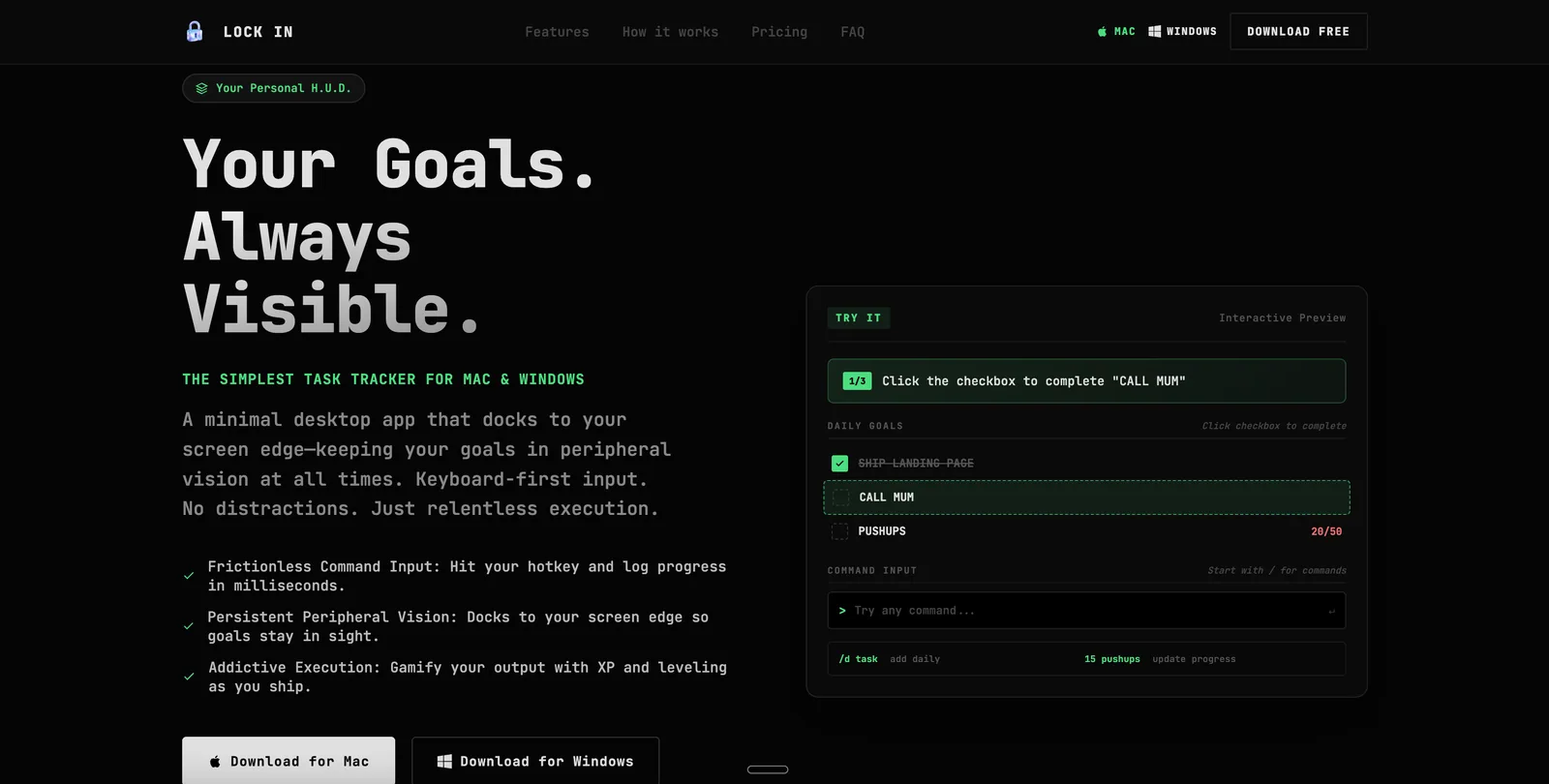Viewport: 1549px width, 784px height.
Task: Click the Click checkbox to complete hint
Action: (x=1274, y=426)
